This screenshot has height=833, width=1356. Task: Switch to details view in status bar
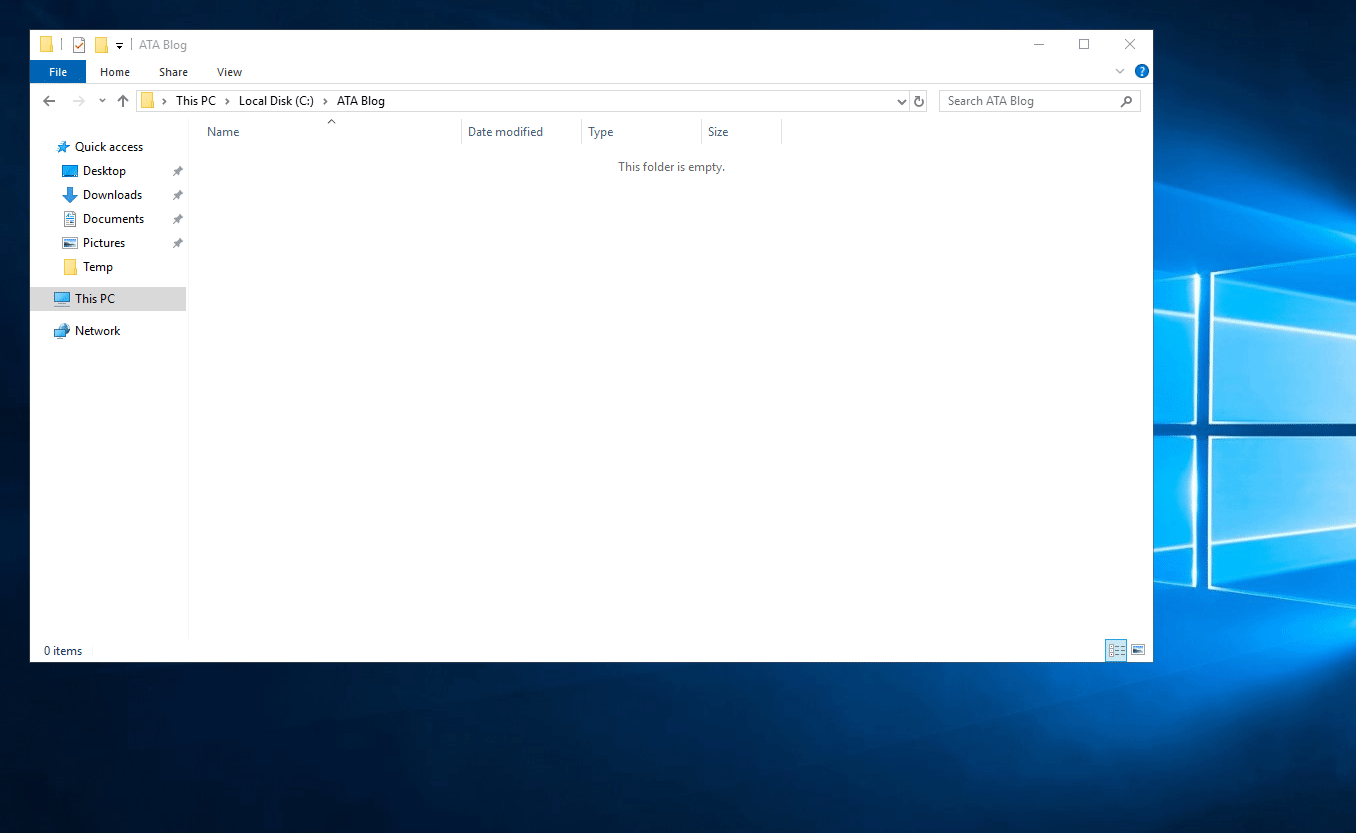(x=1115, y=650)
